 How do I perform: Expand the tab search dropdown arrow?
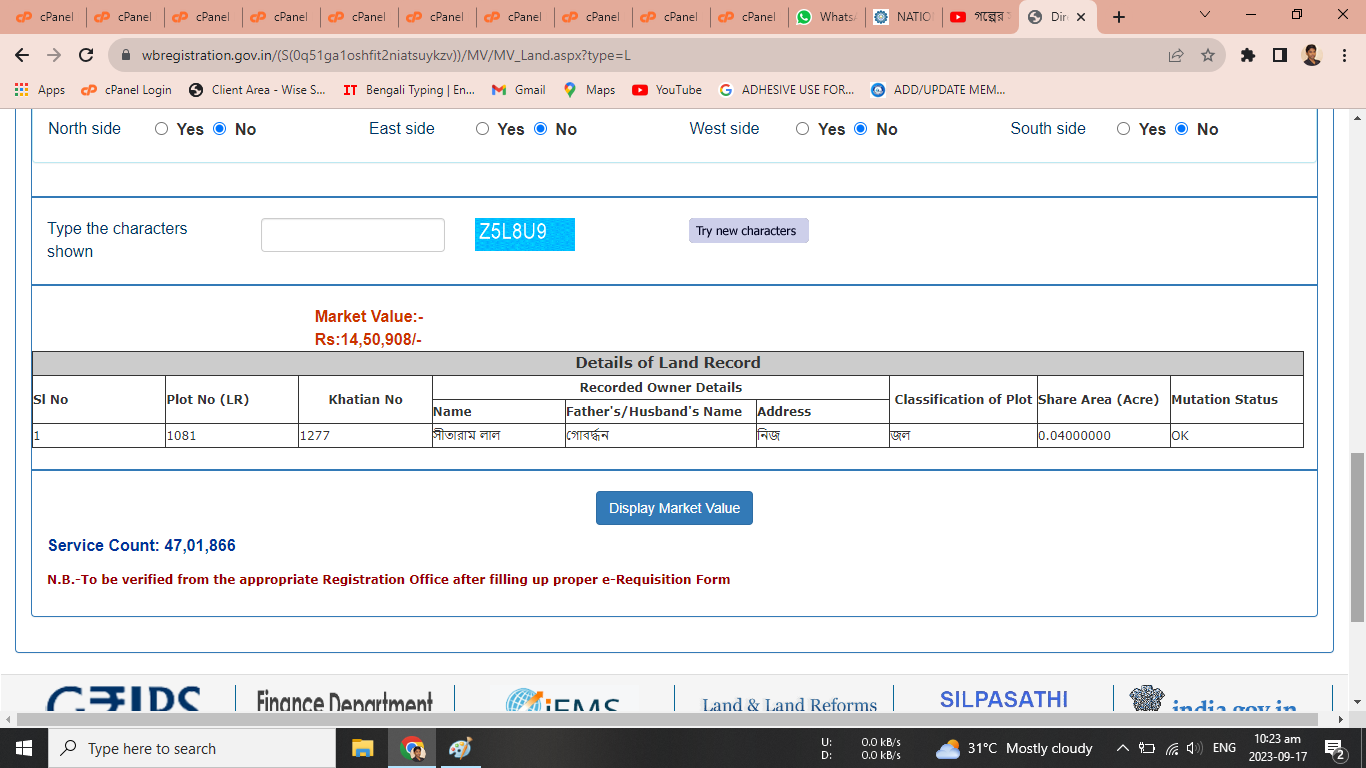point(1204,16)
